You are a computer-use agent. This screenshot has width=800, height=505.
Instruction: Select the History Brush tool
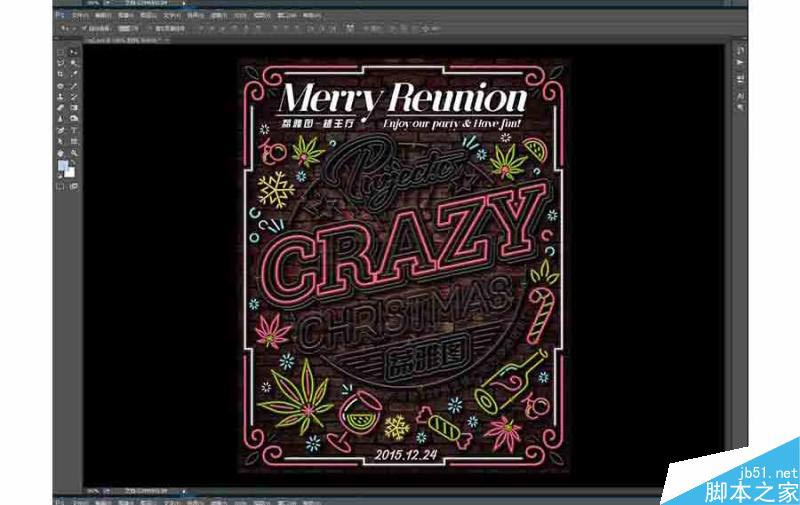[74, 97]
